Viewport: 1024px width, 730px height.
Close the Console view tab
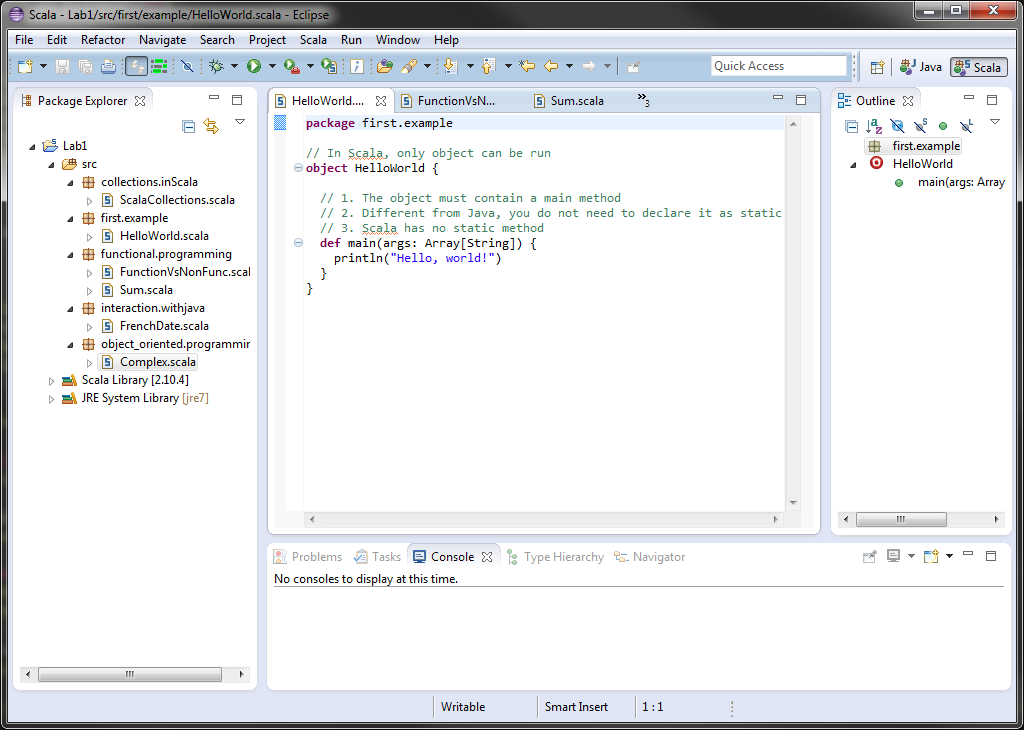[487, 557]
